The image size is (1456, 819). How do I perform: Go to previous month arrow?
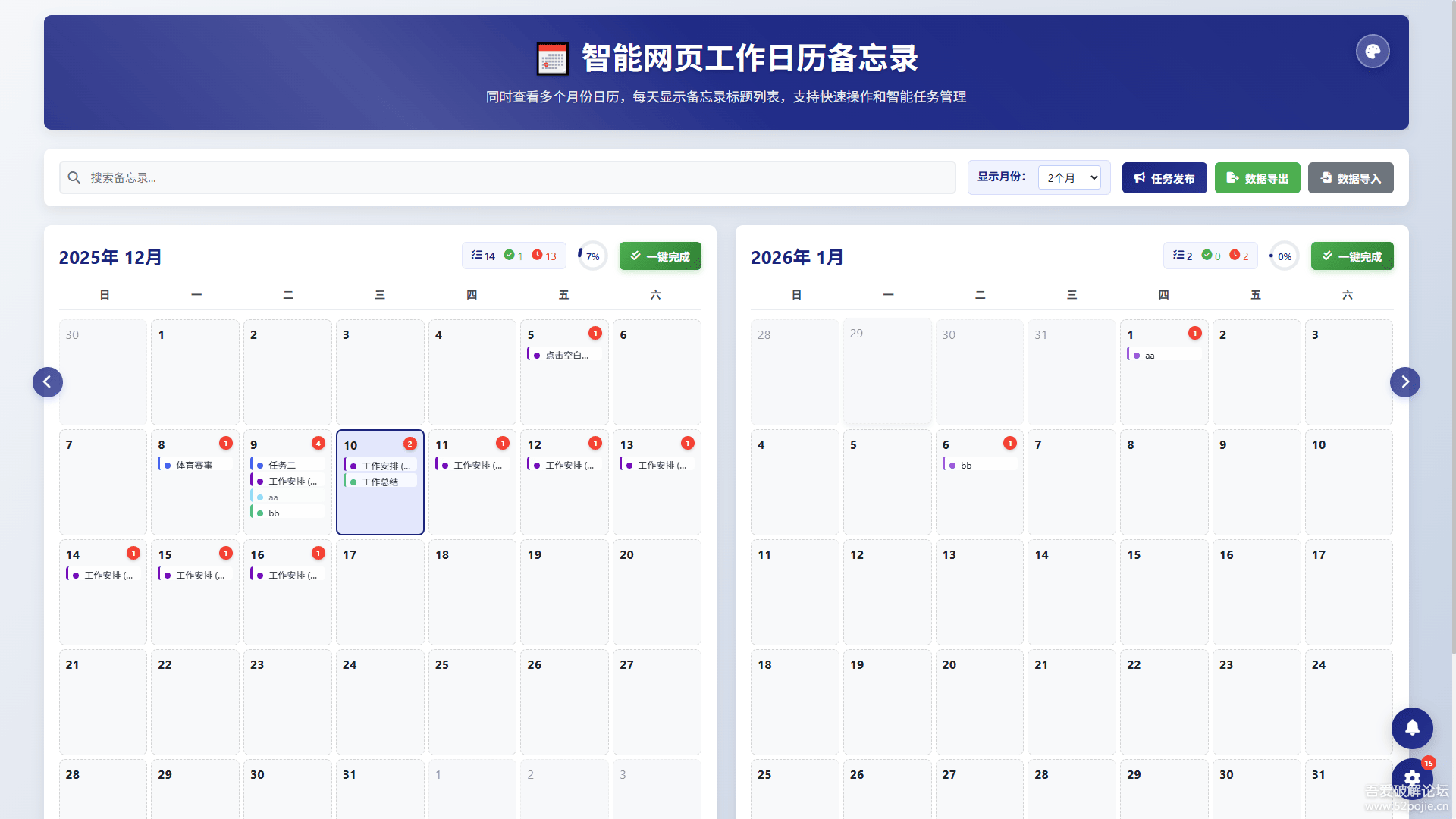47,382
